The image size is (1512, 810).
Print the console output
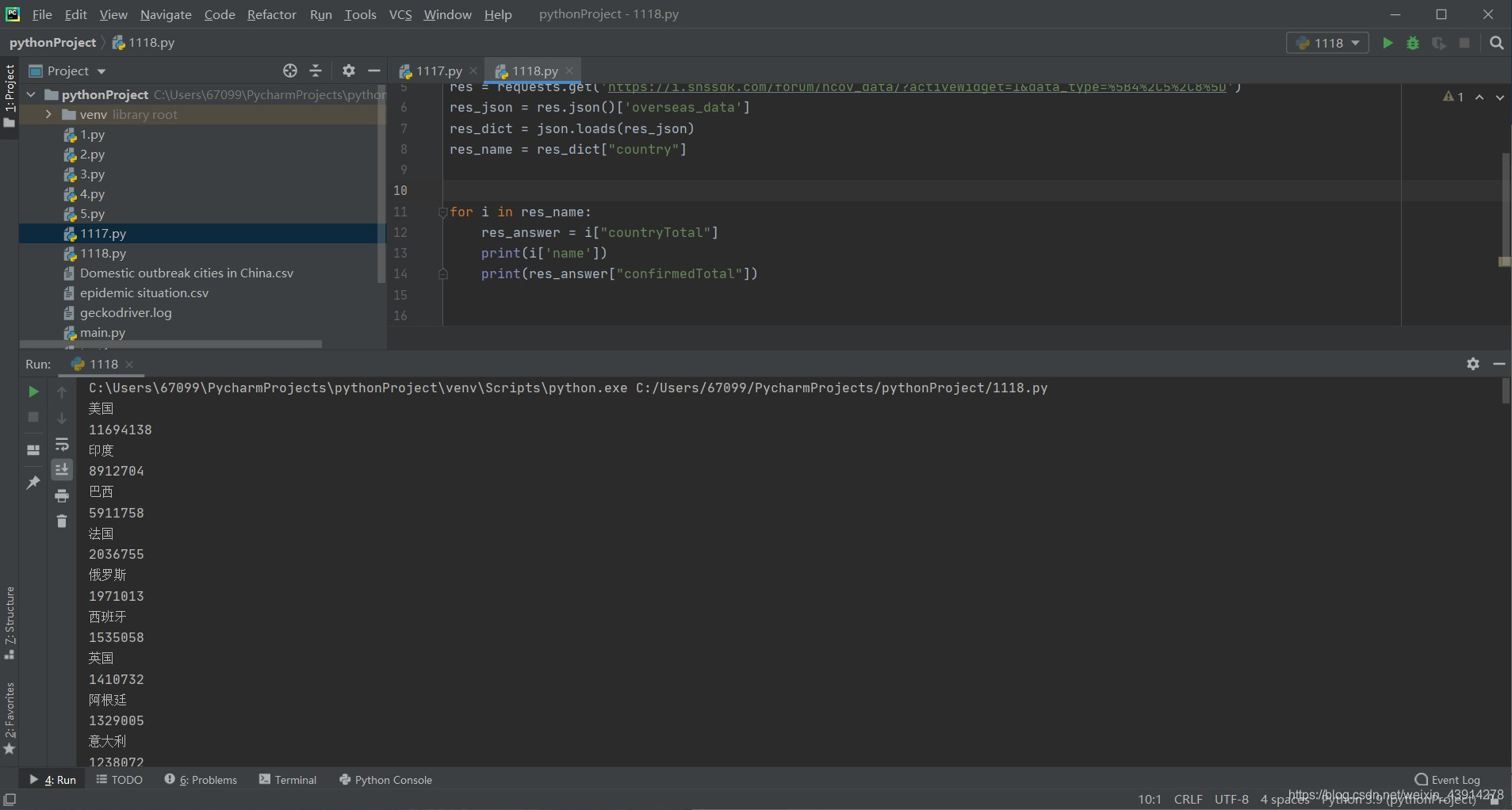[62, 496]
